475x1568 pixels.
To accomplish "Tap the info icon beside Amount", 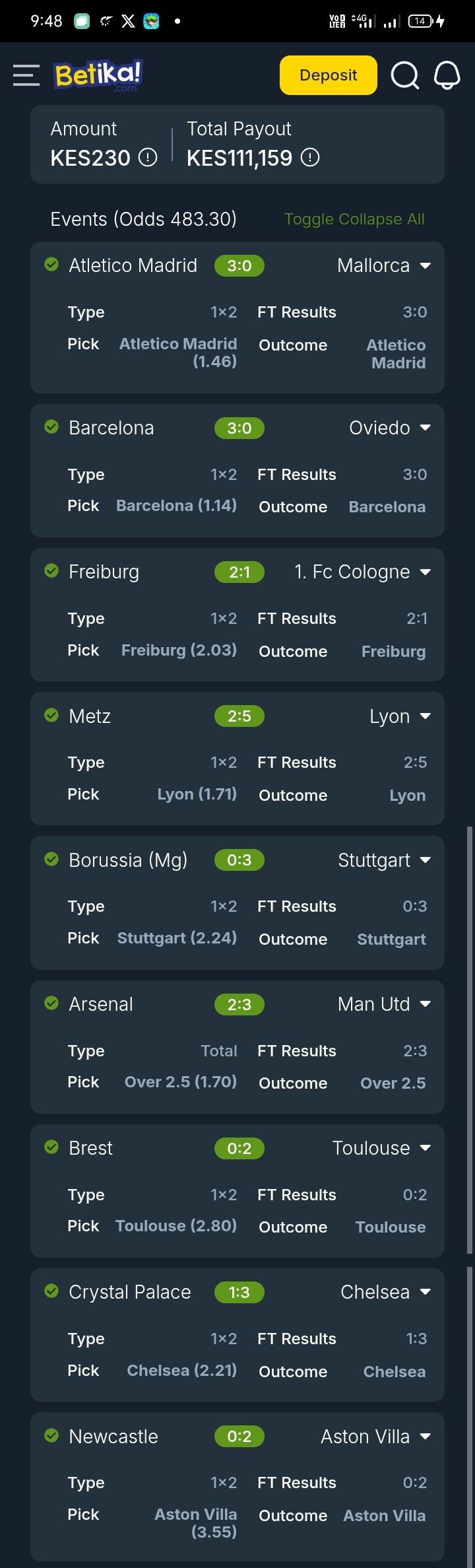I will [148, 158].
